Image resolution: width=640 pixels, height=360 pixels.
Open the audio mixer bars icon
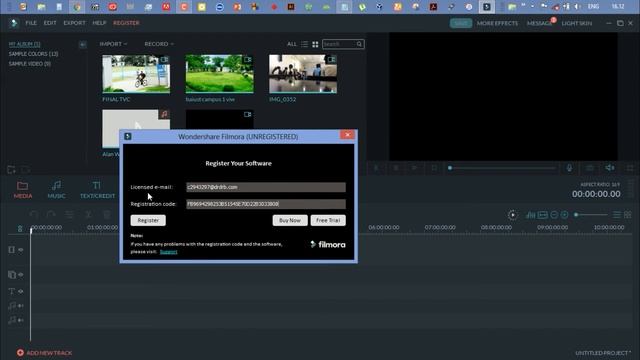pos(530,215)
